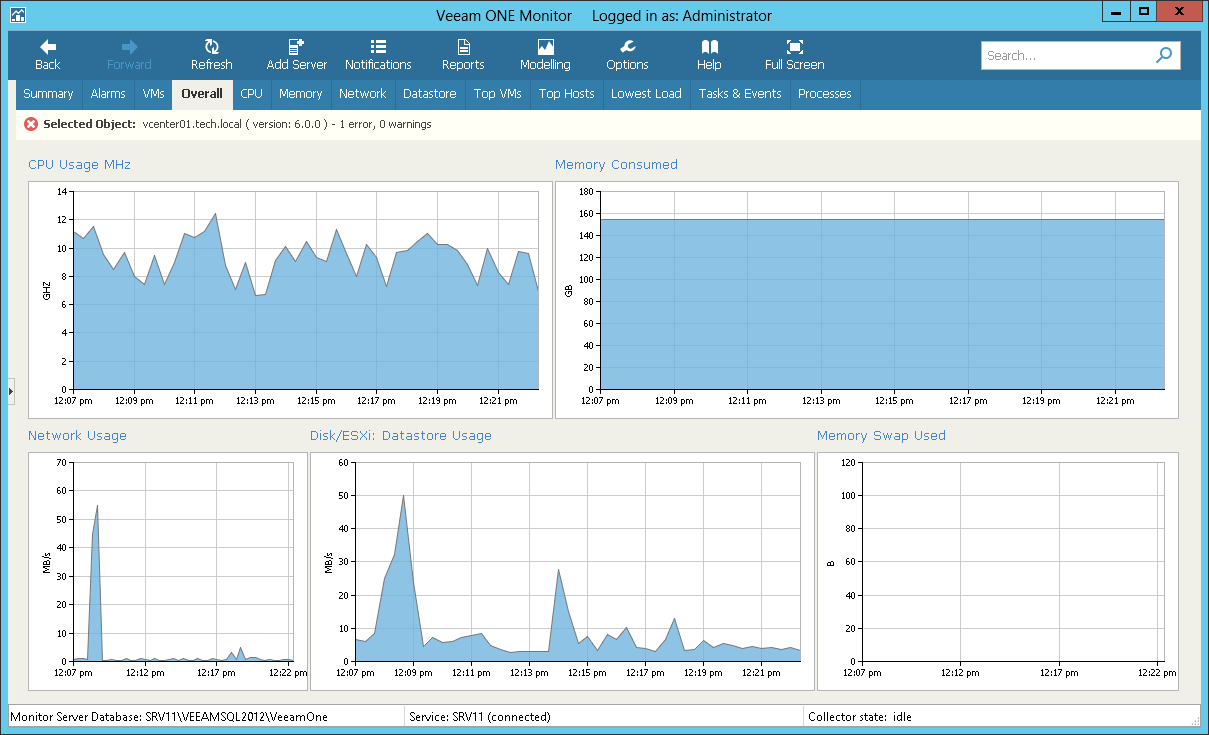Click the CPU Usage MHz chart title
Screen dimensions: 1209x735
tap(79, 164)
